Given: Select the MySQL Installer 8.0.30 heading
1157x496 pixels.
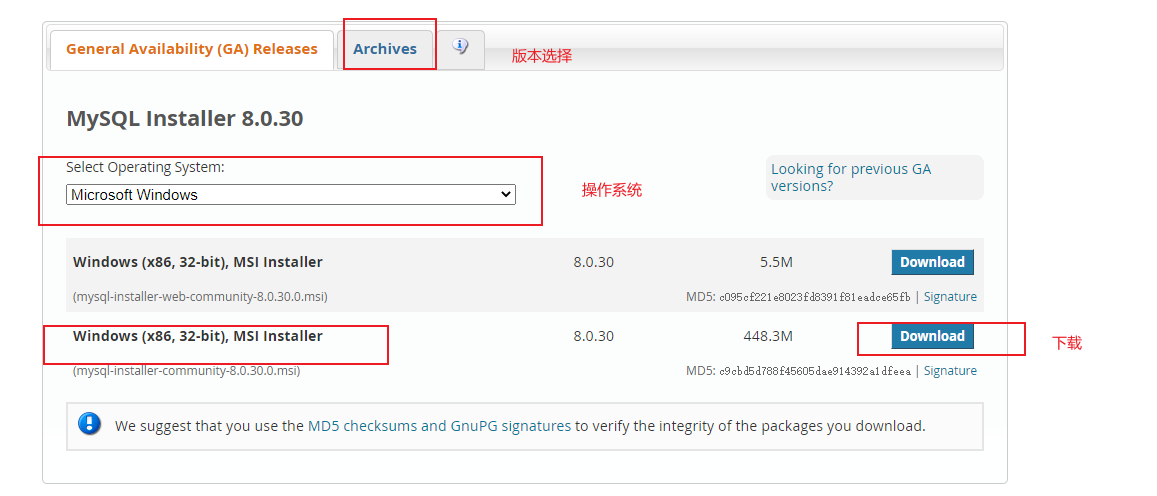Looking at the screenshot, I should tap(184, 118).
